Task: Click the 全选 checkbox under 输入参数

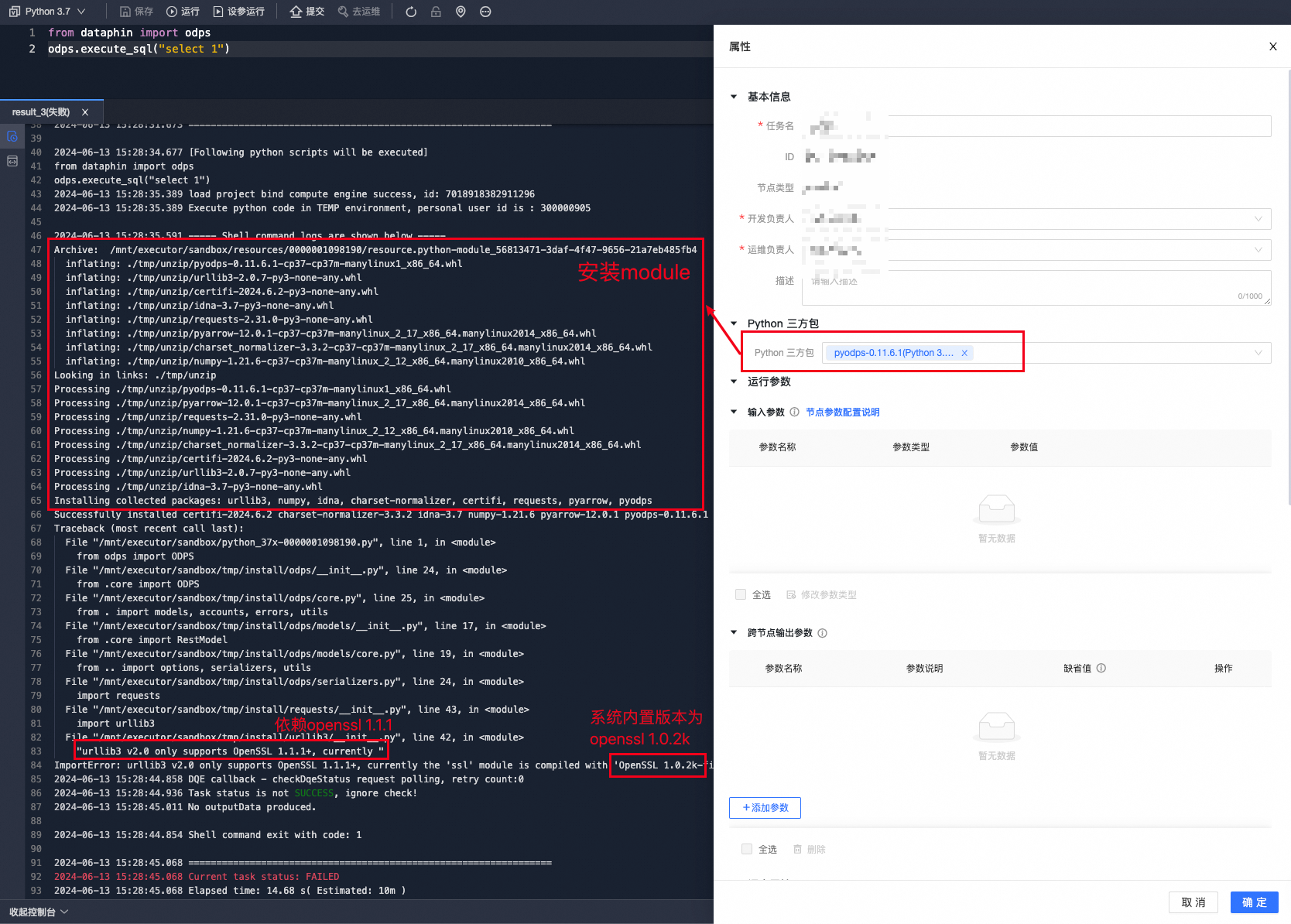Action: tap(741, 594)
